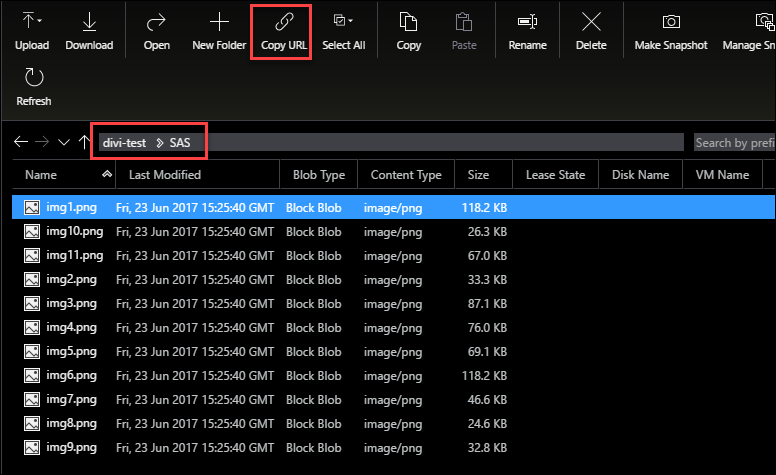The image size is (776, 475).
Task: Navigate up one folder level
Action: point(85,142)
